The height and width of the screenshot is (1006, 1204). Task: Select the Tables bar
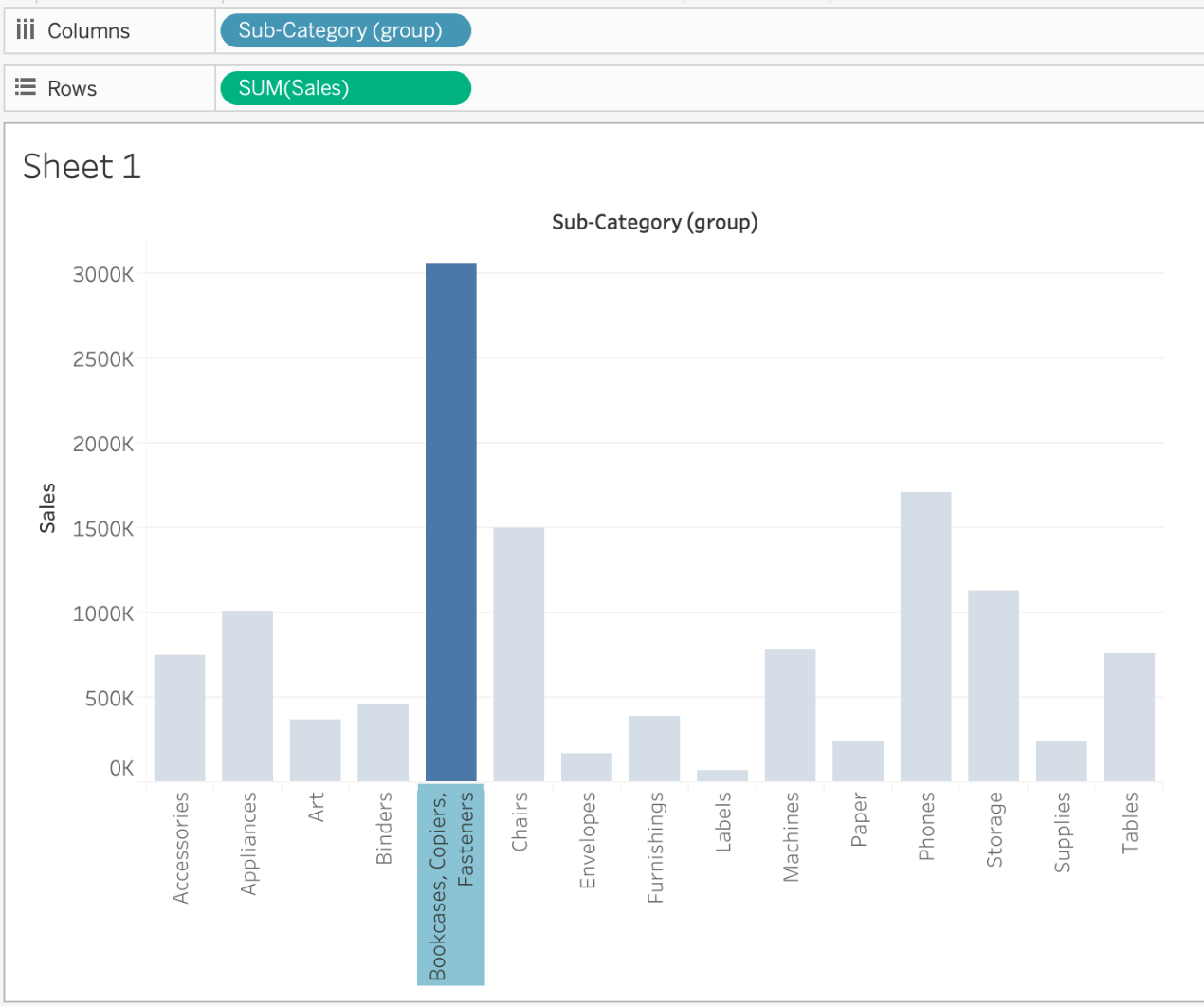click(1129, 717)
